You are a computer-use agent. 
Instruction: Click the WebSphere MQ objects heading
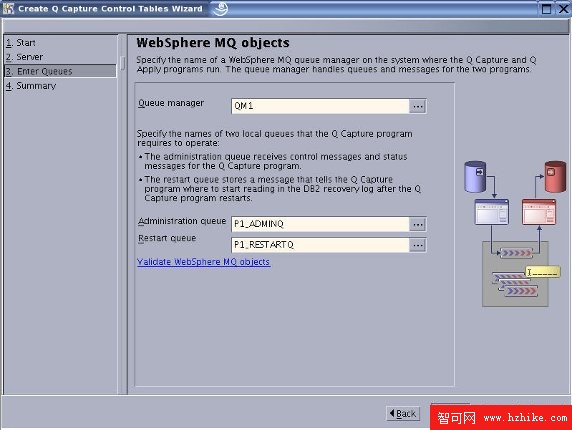[x=213, y=43]
